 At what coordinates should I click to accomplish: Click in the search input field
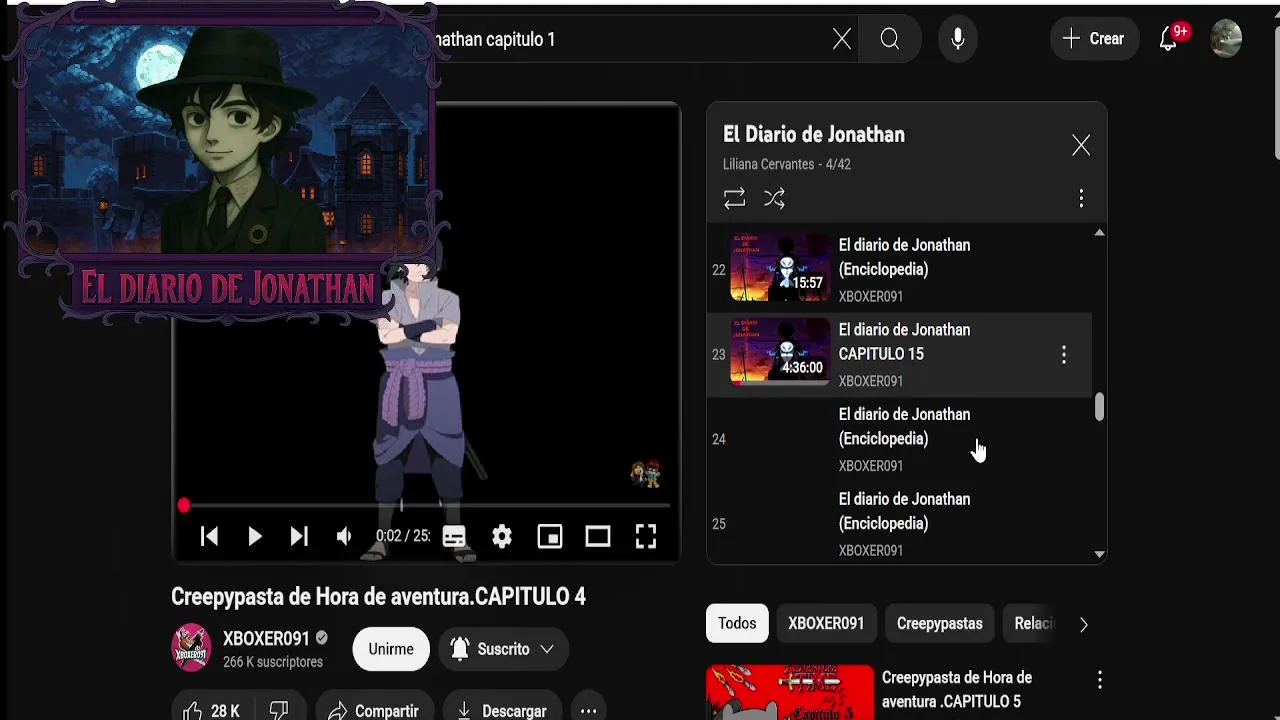tap(630, 39)
